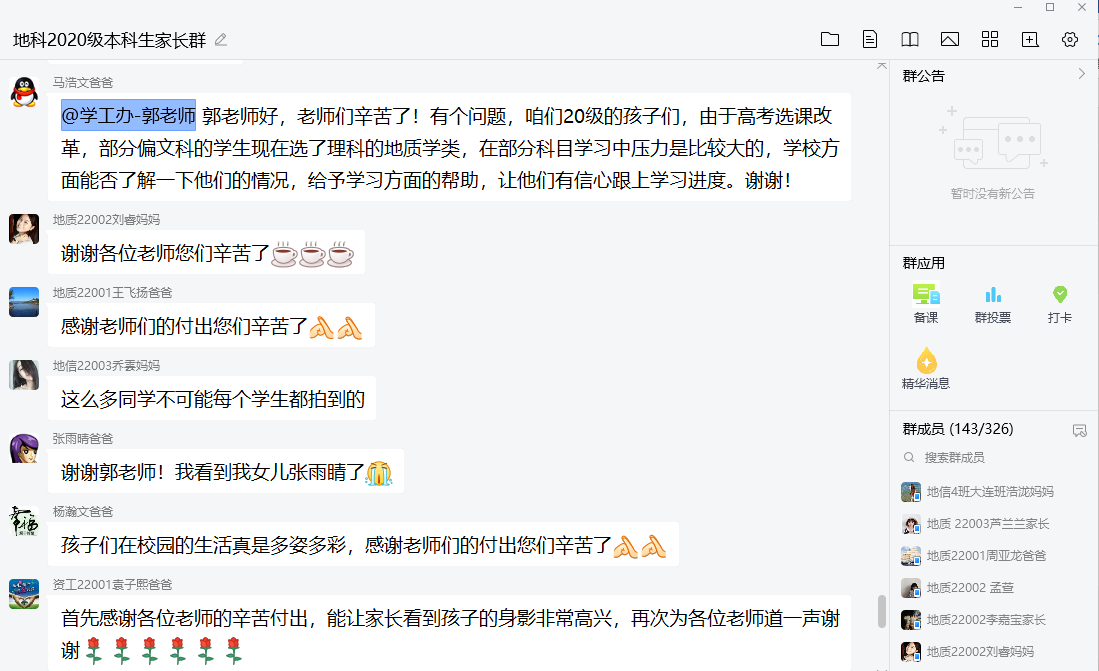This screenshot has width=1099, height=671.
Task: Click the invite members plus icon
Action: [x=1030, y=39]
